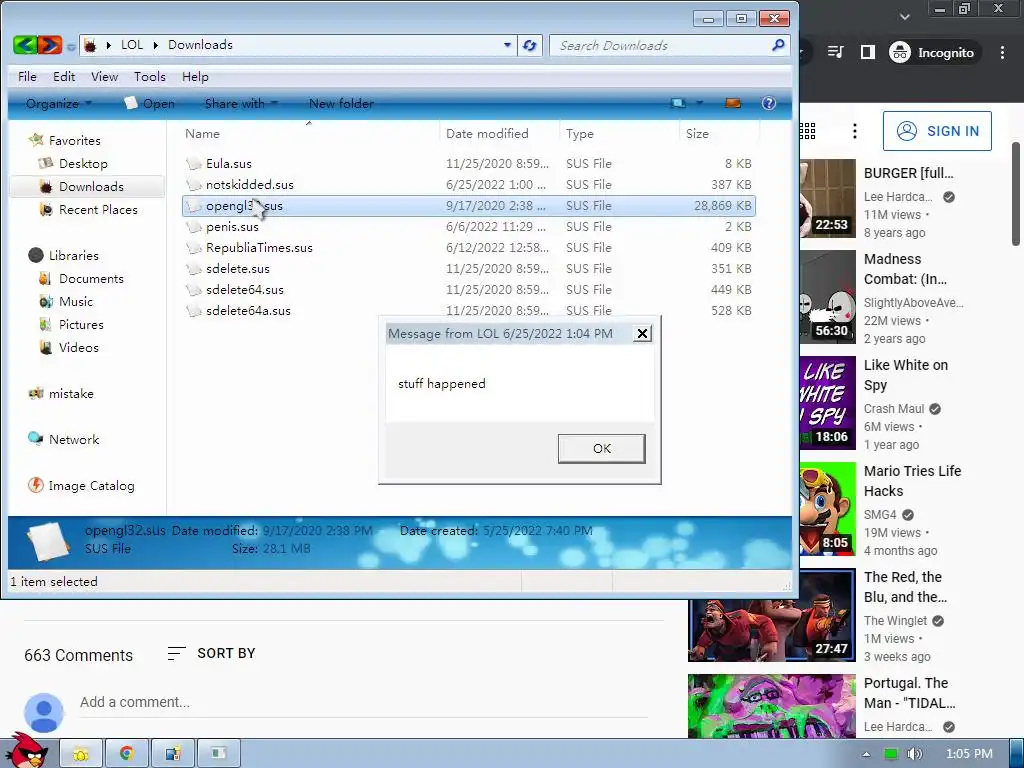1024x768 pixels.
Task: Show hidden tray icons arrow
Action: pyautogui.click(x=866, y=754)
